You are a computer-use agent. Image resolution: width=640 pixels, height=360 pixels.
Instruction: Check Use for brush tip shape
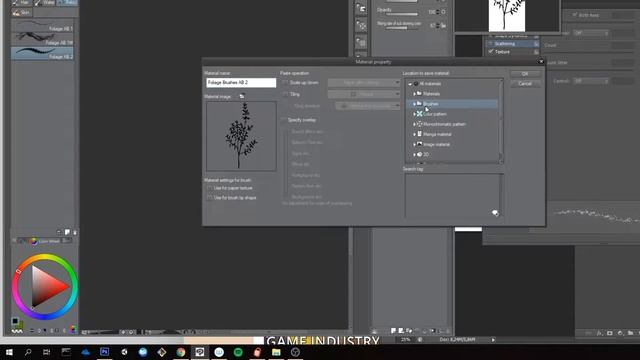pos(209,198)
